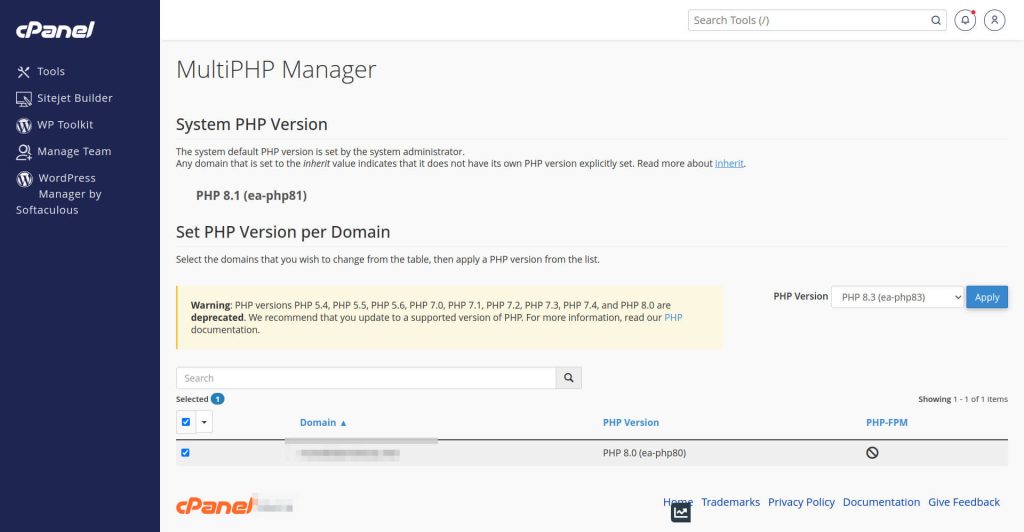Click the Selected count badge
Viewport: 1024px width, 532px height.
coord(217,399)
